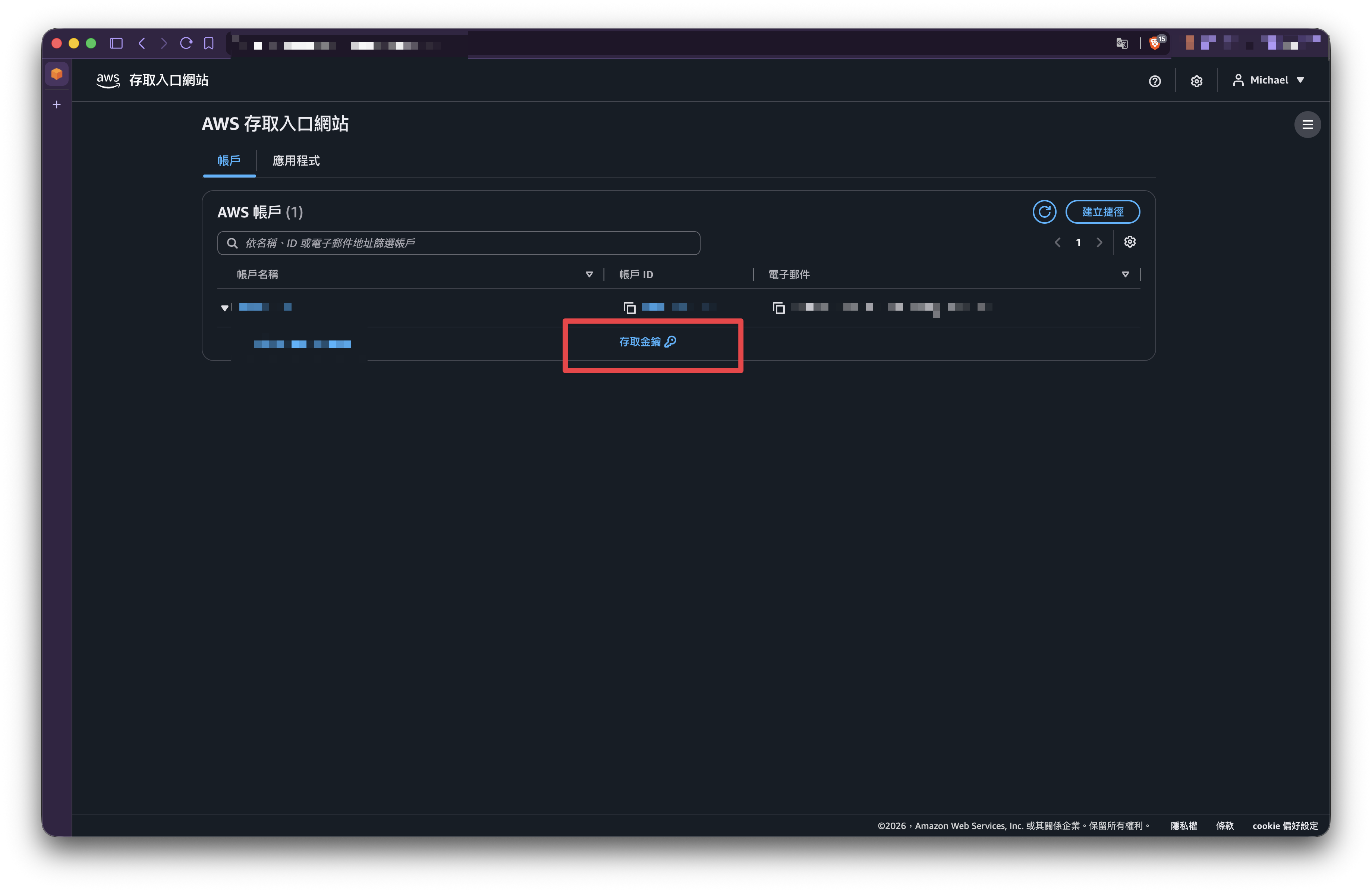Go forward in browser history

pyautogui.click(x=164, y=43)
